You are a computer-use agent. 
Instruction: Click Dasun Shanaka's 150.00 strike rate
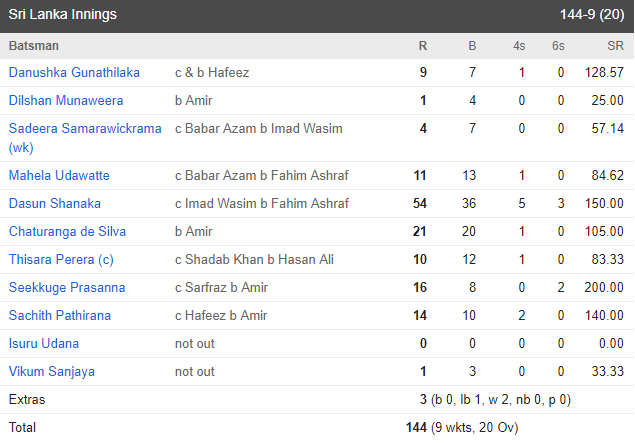(x=604, y=203)
